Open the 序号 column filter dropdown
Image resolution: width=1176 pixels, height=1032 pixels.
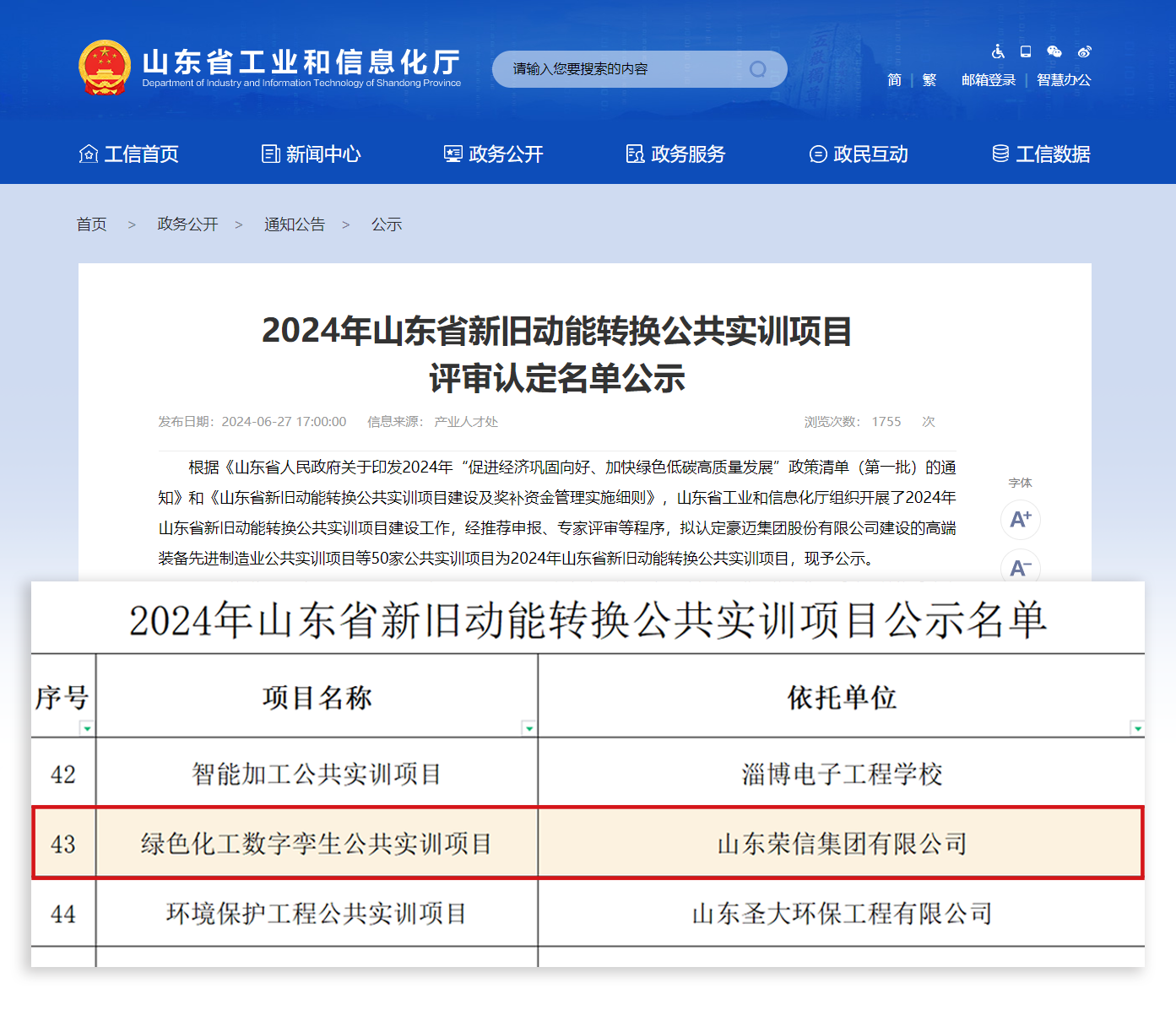(86, 728)
